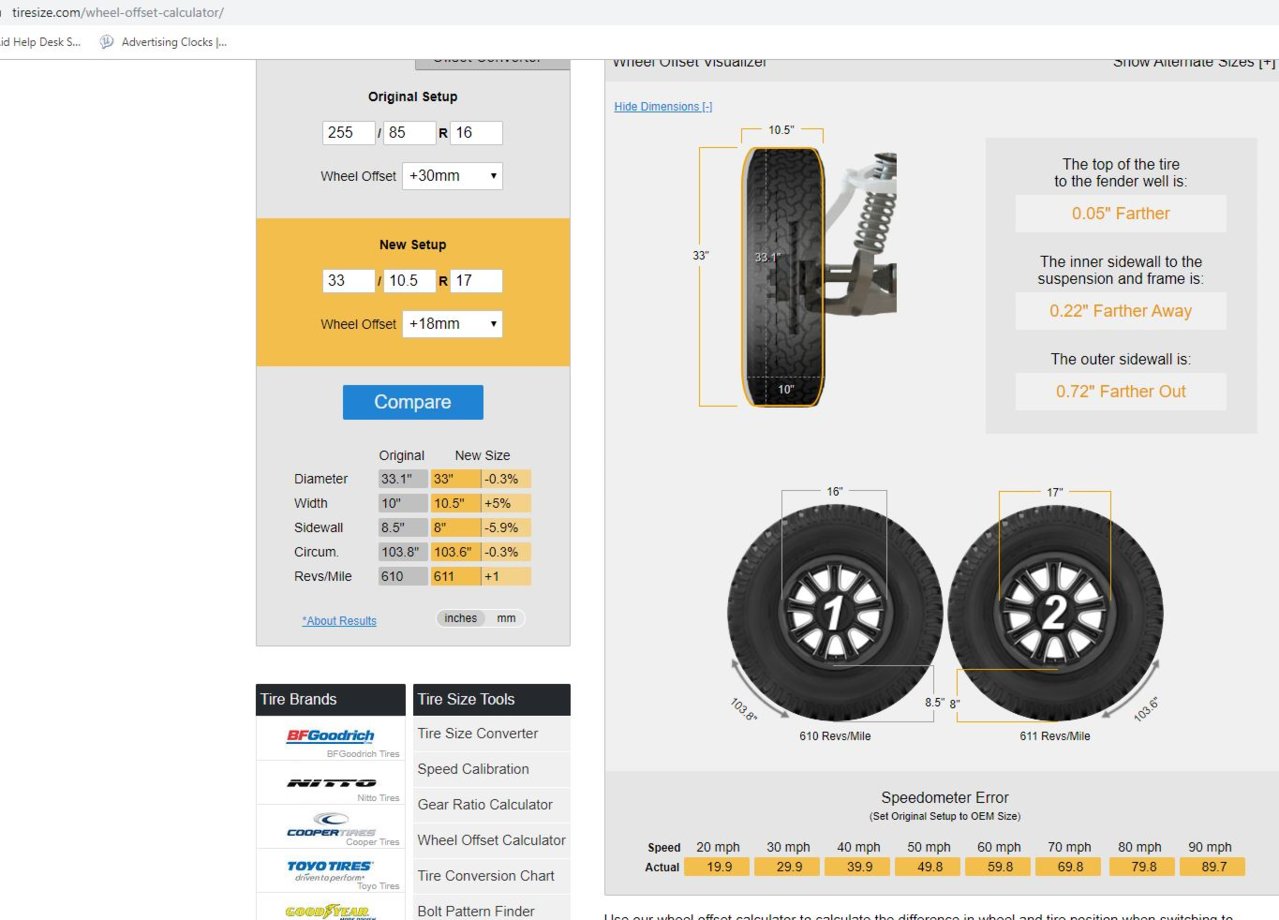The image size is (1279, 920).
Task: Open the About Results link
Action: (339, 621)
